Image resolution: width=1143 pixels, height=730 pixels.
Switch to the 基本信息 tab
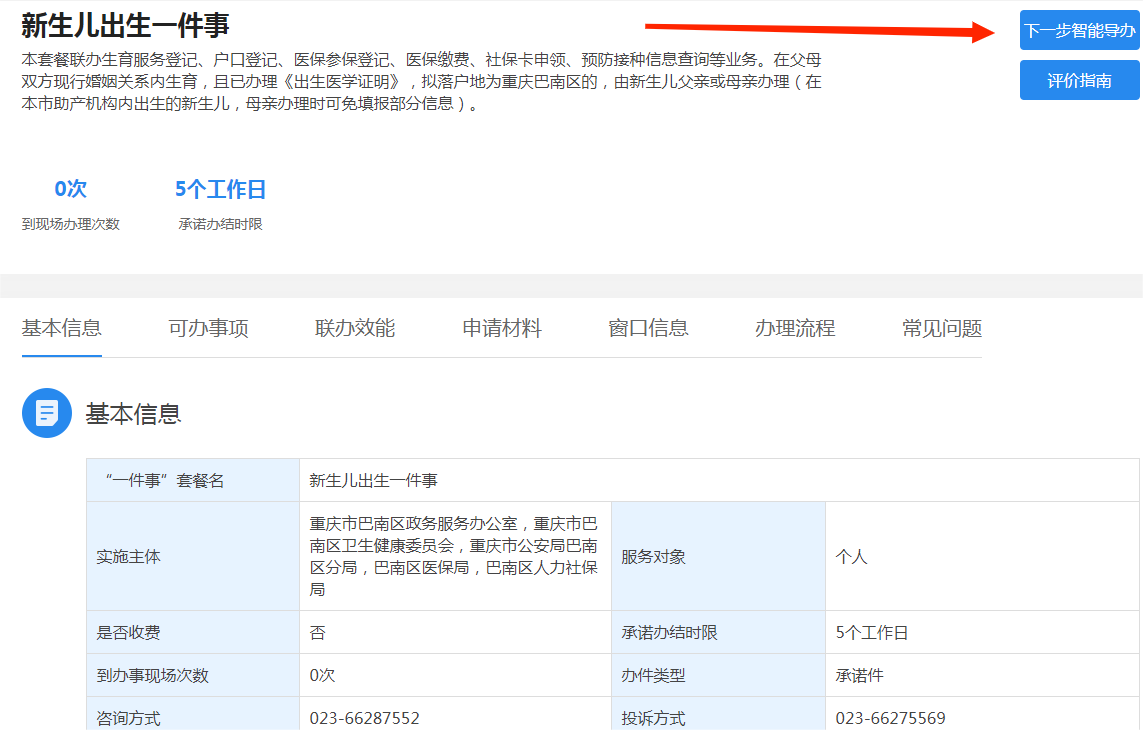point(61,328)
